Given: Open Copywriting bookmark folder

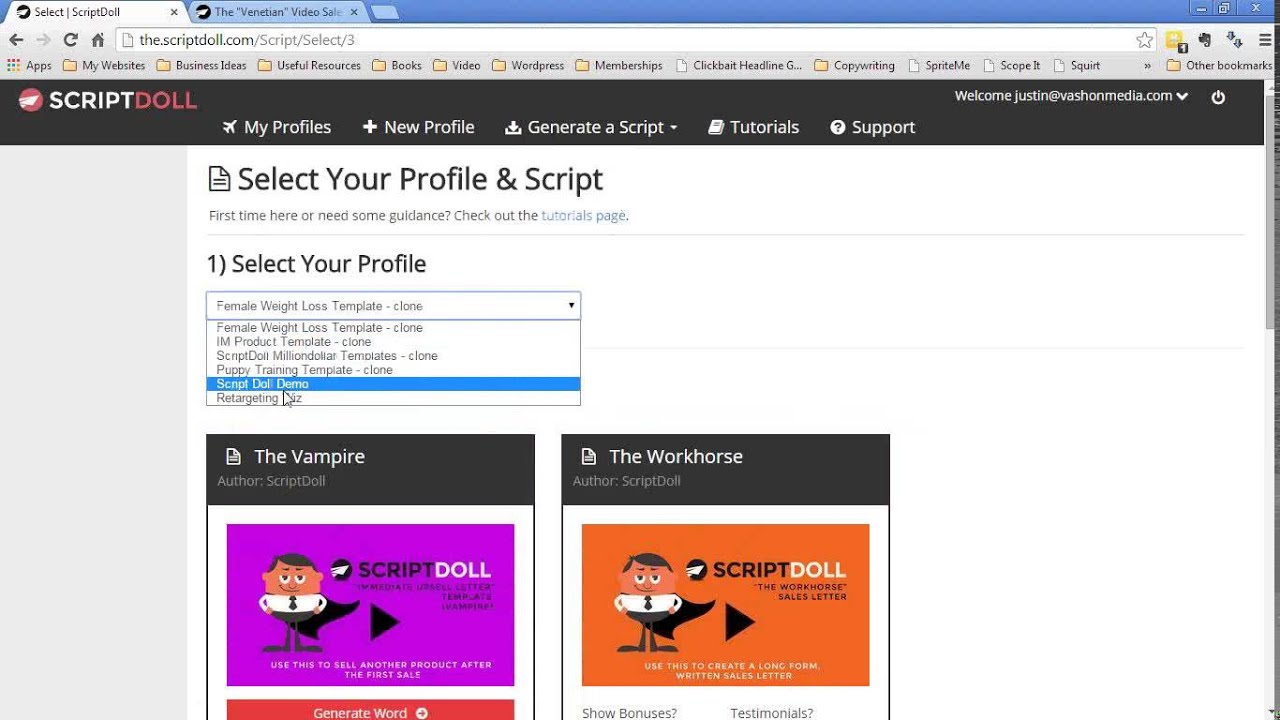Looking at the screenshot, I should click(x=855, y=65).
